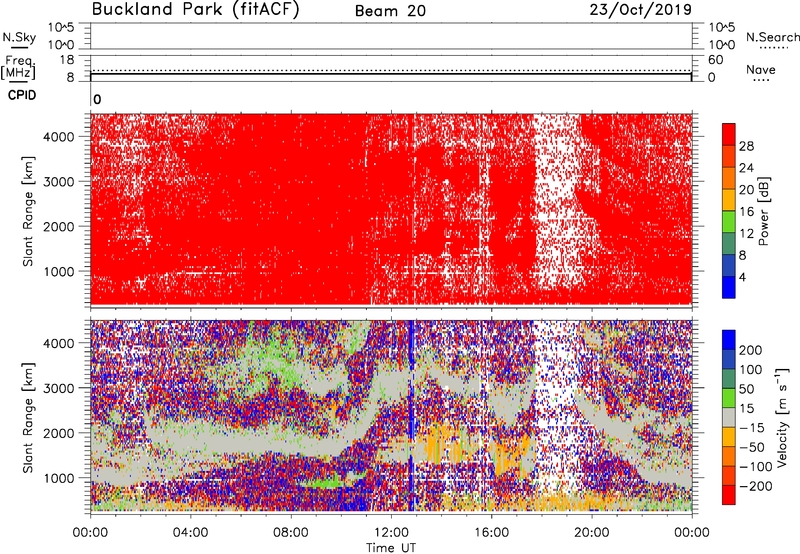Click the 08:00 time tick label
The image size is (800, 554).
click(x=290, y=533)
